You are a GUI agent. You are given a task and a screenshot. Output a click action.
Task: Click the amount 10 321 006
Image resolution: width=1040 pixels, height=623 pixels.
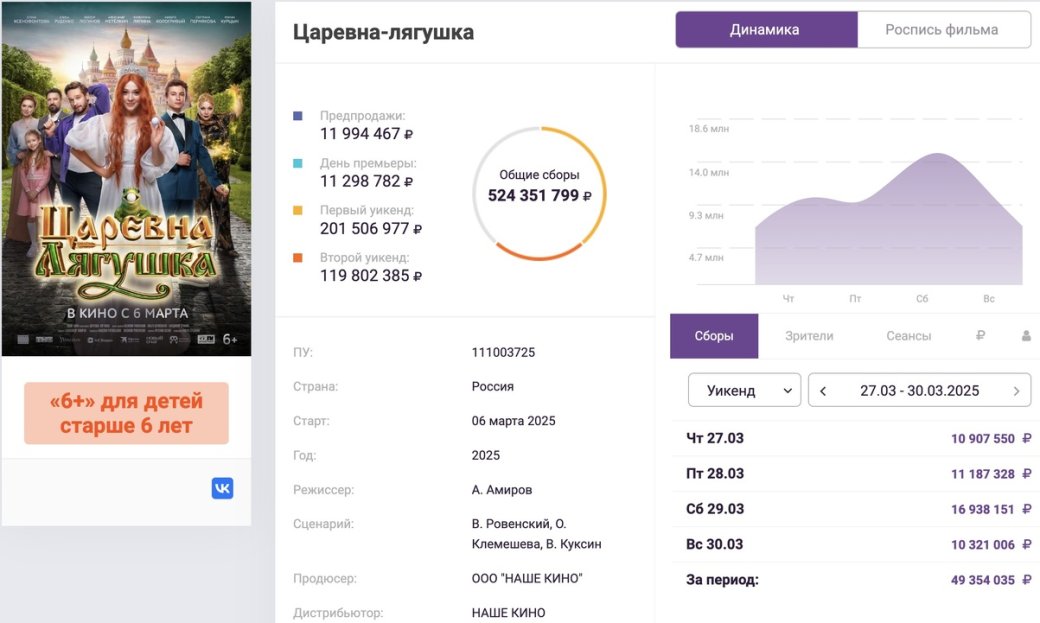983,545
